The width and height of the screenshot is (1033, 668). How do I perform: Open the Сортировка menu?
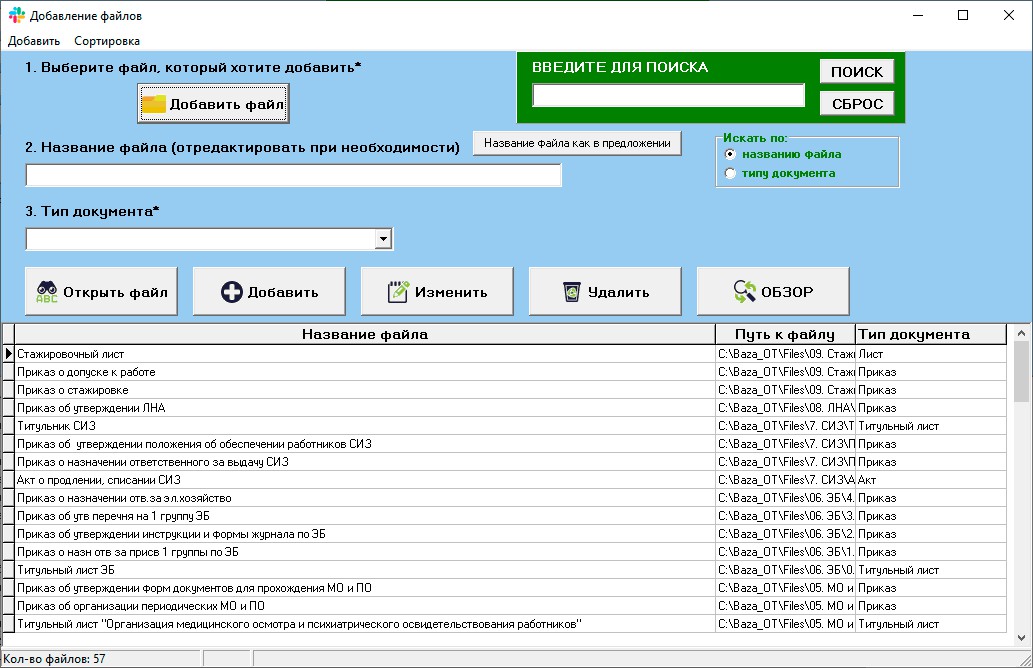point(107,41)
